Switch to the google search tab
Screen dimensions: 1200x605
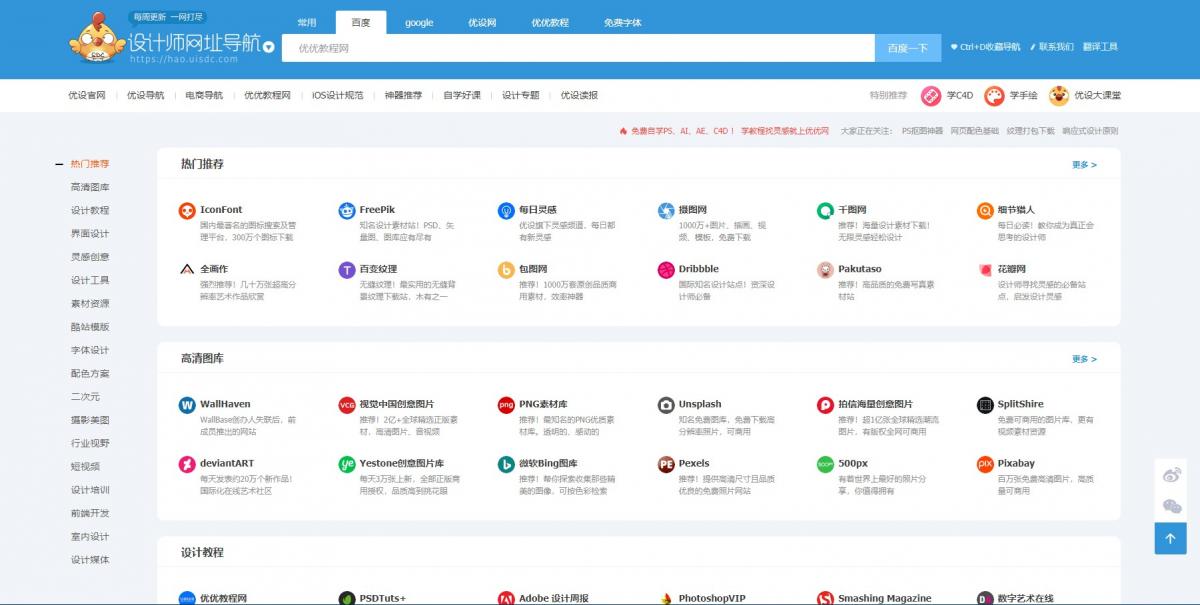pos(419,22)
